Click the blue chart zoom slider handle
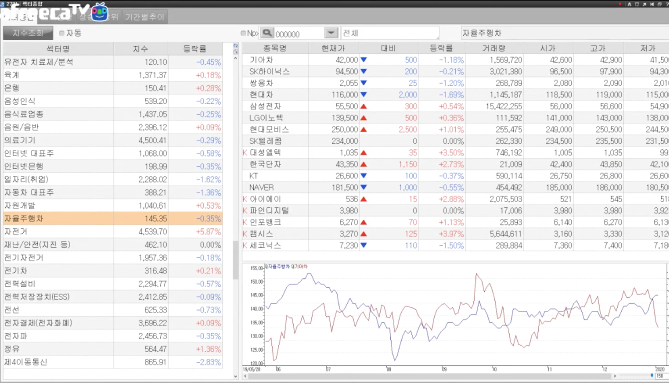Image resolution: width=669 pixels, height=383 pixels. 652,376
